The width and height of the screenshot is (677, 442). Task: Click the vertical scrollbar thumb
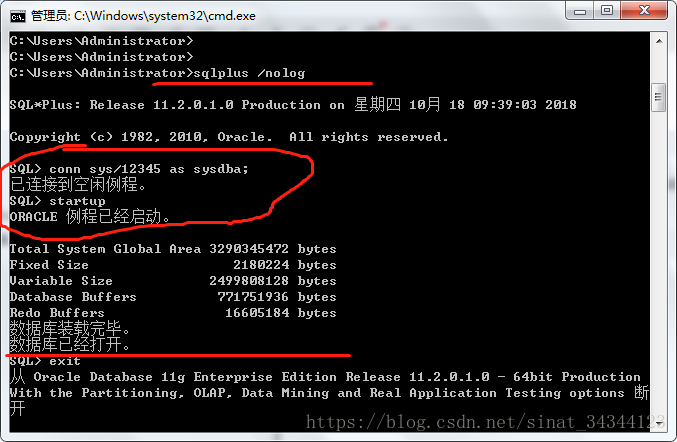[x=659, y=98]
